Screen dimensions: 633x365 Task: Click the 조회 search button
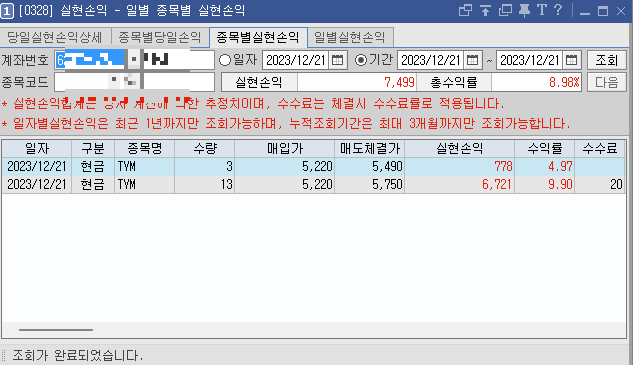[606, 60]
